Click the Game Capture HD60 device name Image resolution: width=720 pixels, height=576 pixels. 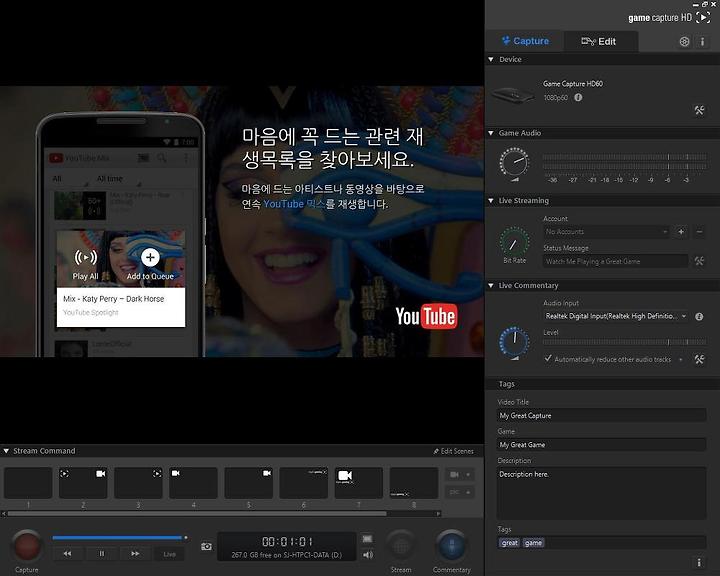pos(573,84)
